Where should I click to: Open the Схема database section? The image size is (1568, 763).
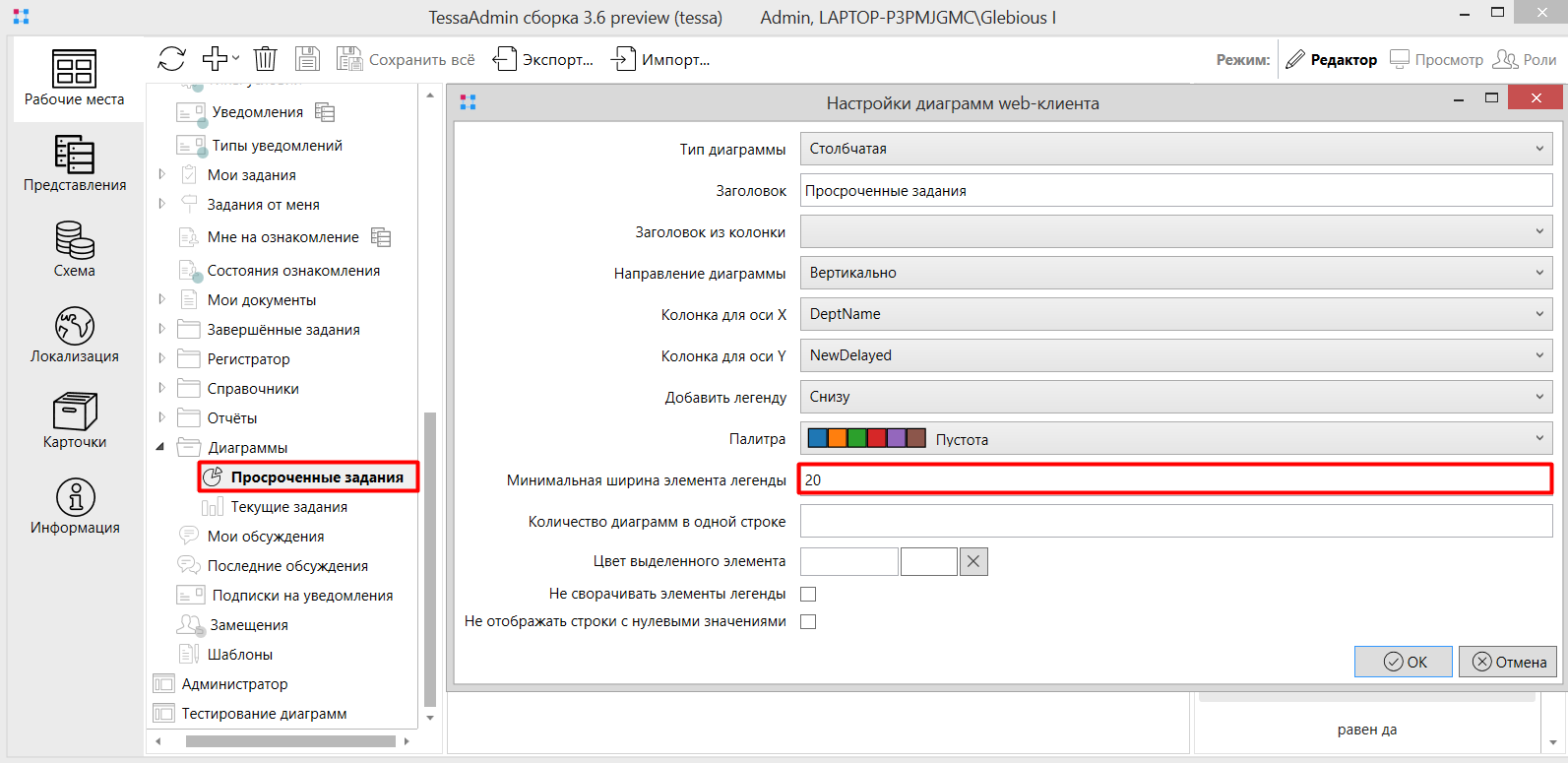75,249
